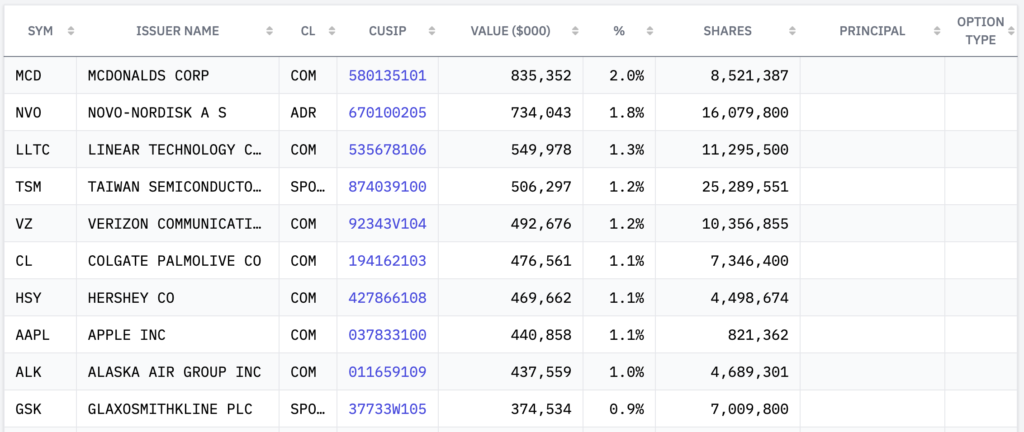Screen dimensions: 1024x432
Task: Click the SHARES header label
Action: coord(728,31)
